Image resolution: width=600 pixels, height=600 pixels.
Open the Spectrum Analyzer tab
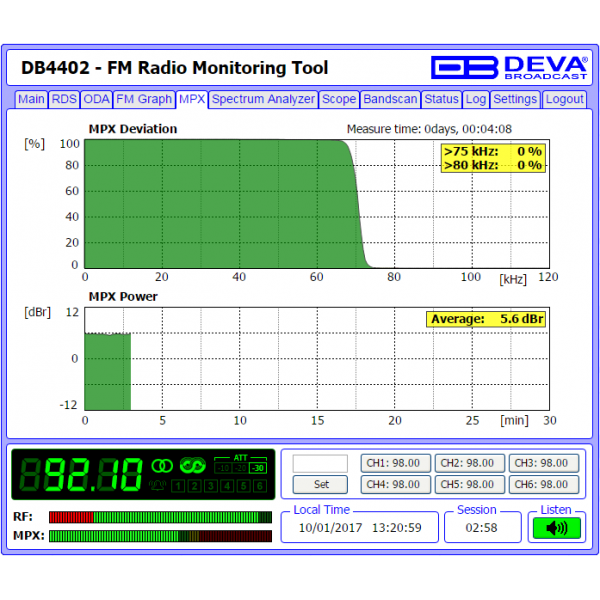(x=263, y=99)
